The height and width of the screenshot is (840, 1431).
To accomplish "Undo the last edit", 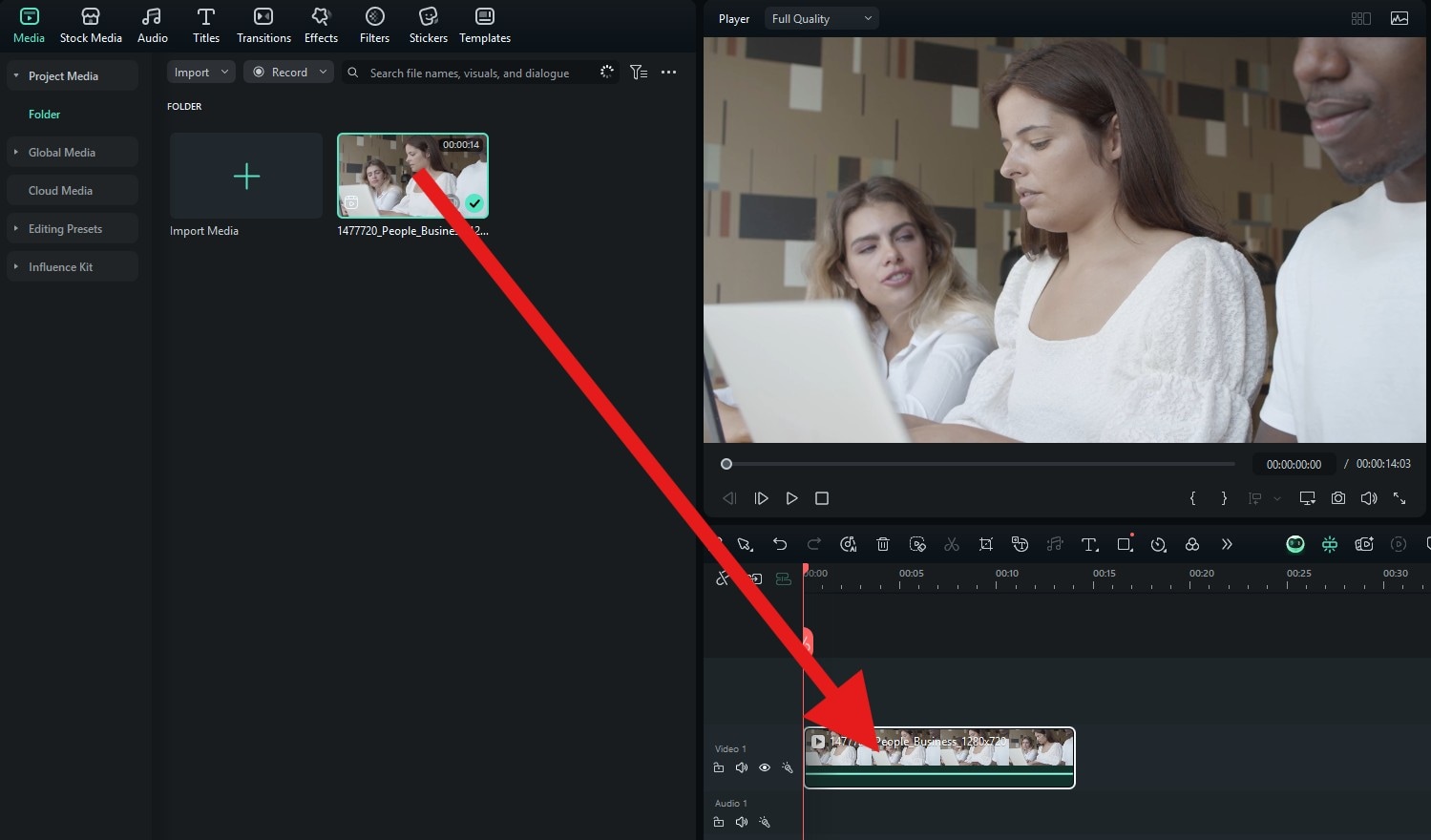I will pos(780,544).
